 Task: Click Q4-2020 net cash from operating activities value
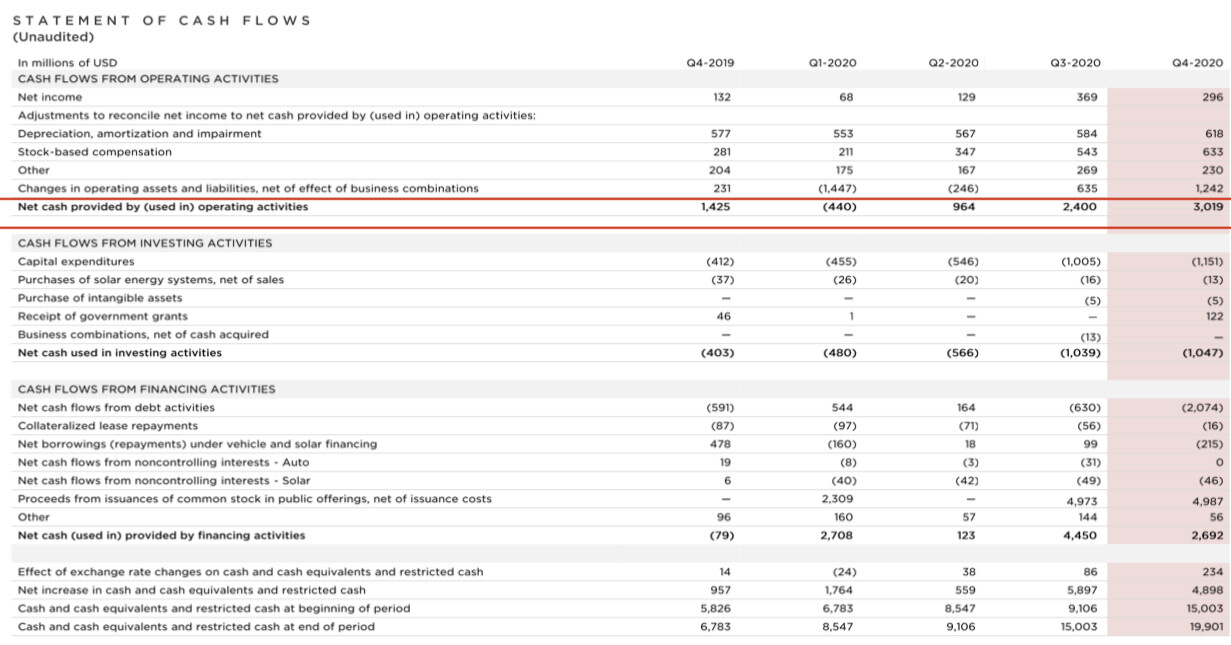1205,207
